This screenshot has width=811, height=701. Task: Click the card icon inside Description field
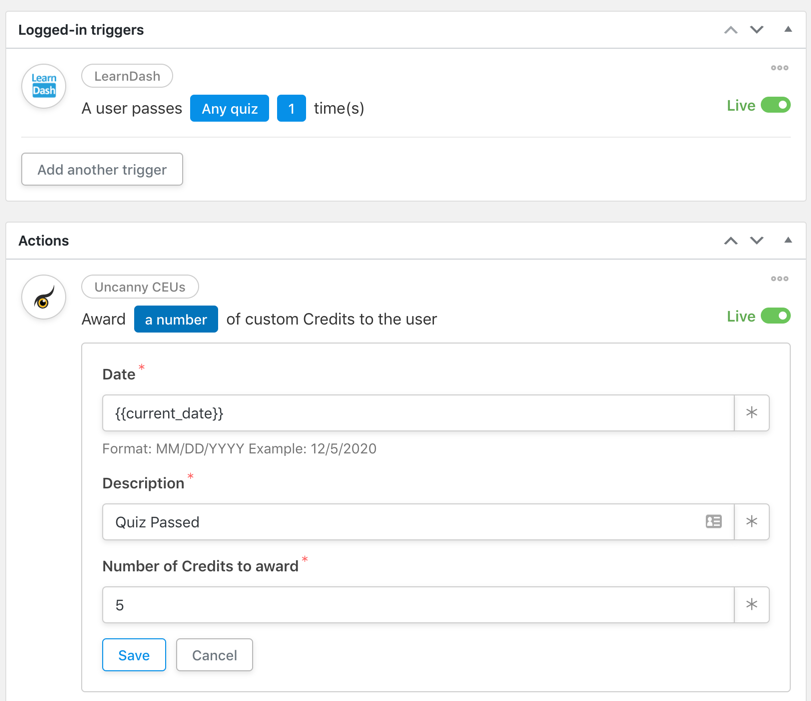click(713, 522)
